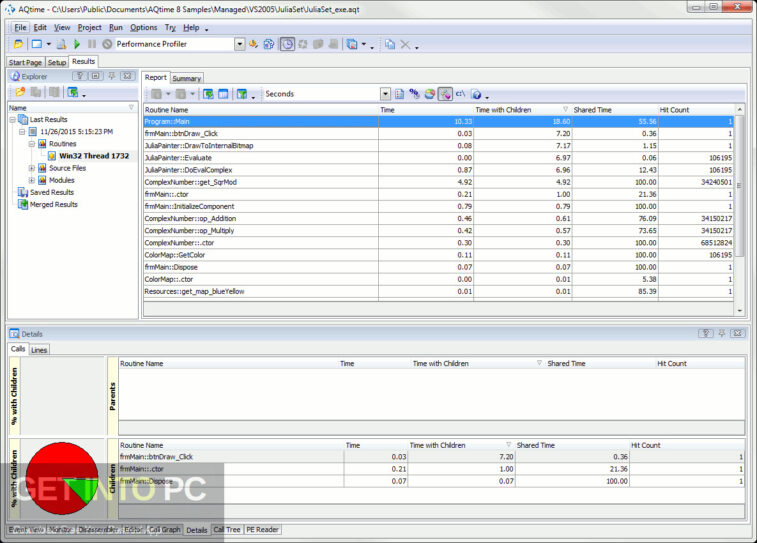This screenshot has height=543, width=757.
Task: Click the New Project icon in main toolbar
Action: coord(37,44)
